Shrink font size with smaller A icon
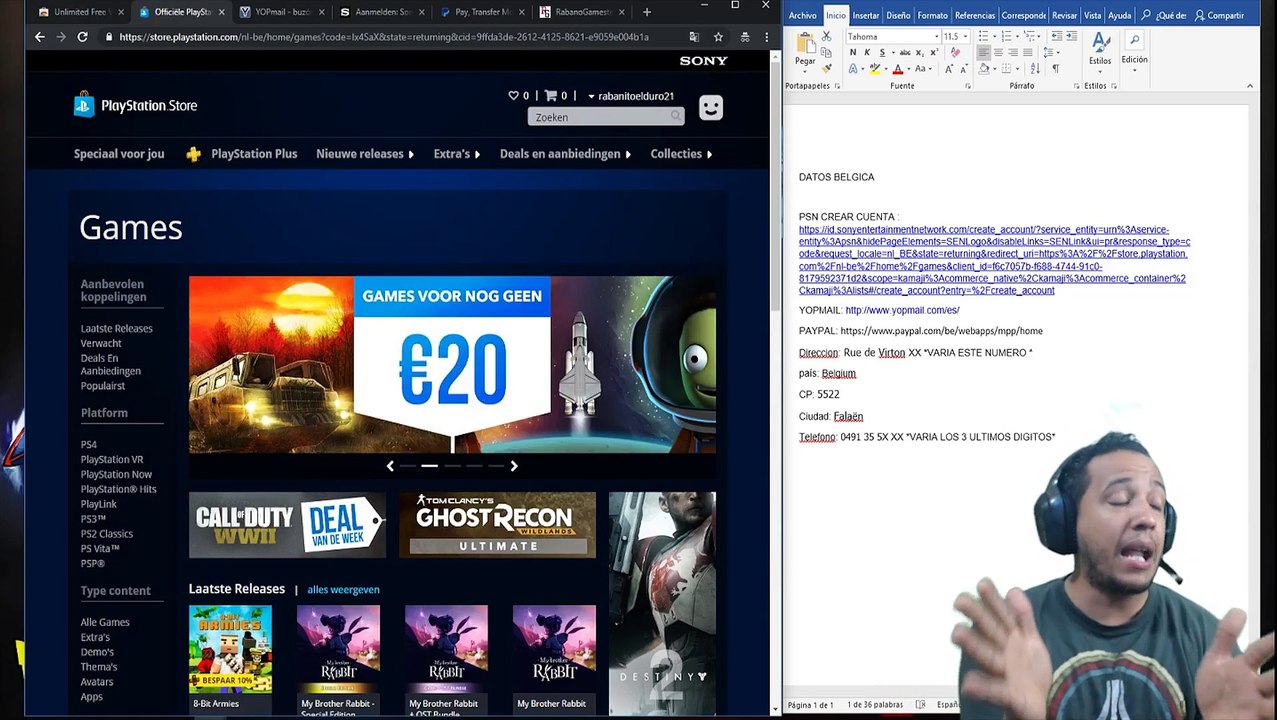The image size is (1277, 720). click(x=964, y=69)
